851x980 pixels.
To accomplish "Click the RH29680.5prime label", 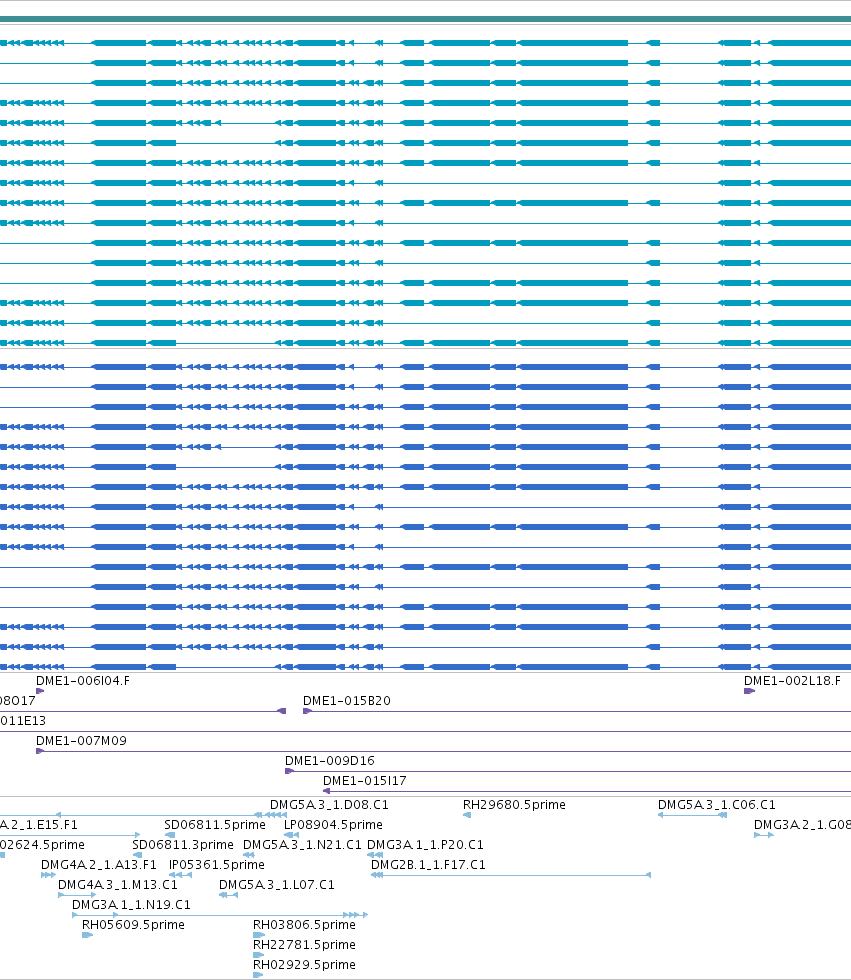I will (514, 804).
